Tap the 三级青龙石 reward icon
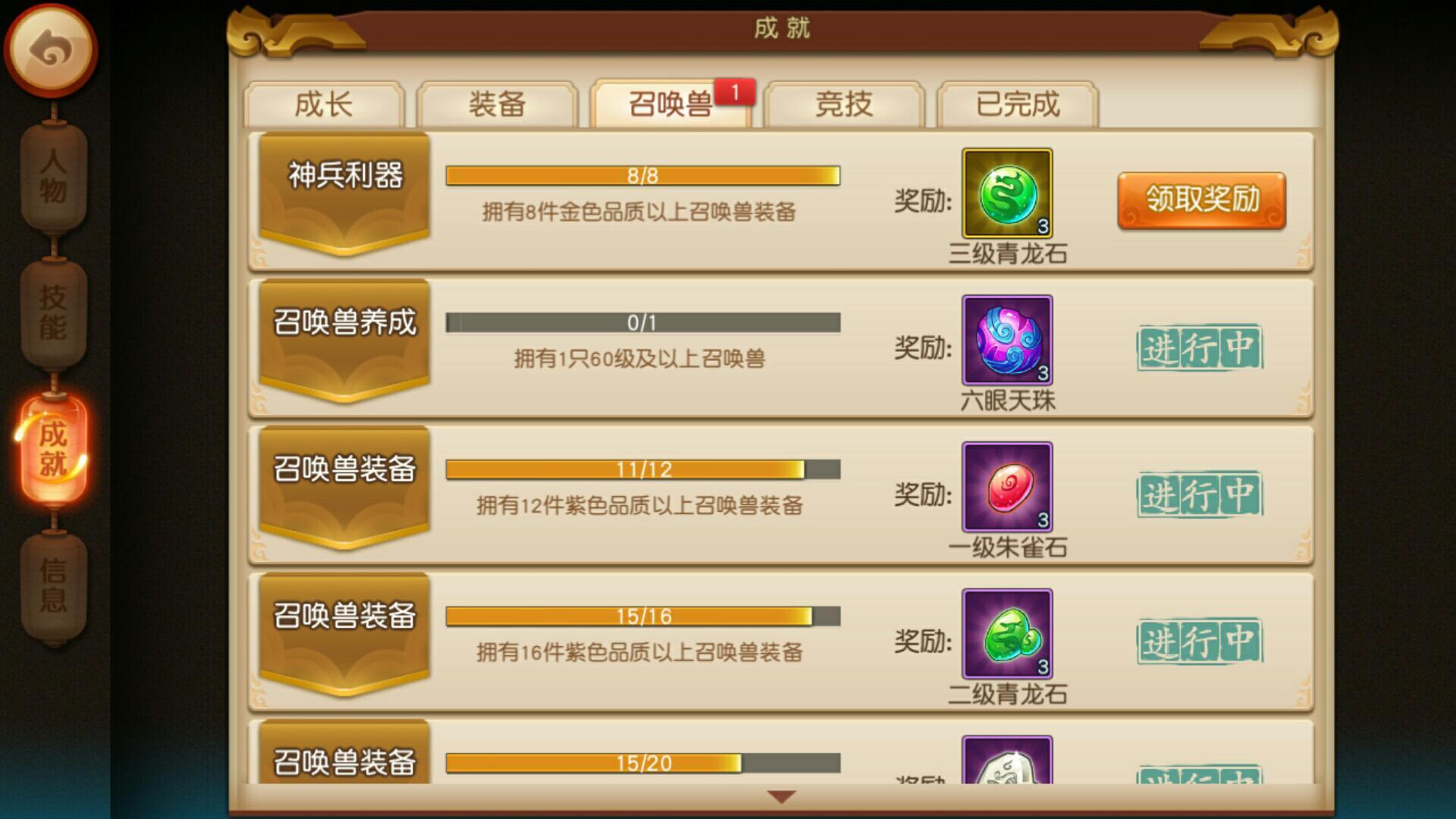 tap(1007, 193)
